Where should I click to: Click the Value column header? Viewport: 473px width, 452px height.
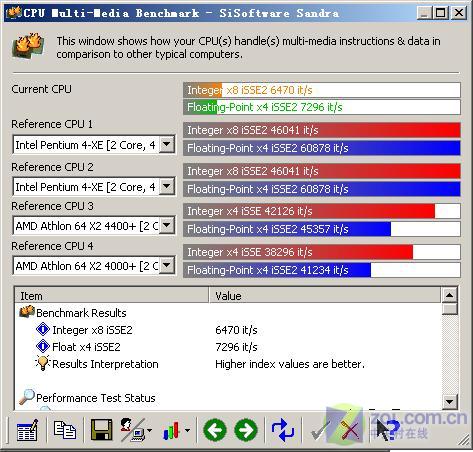coord(325,295)
